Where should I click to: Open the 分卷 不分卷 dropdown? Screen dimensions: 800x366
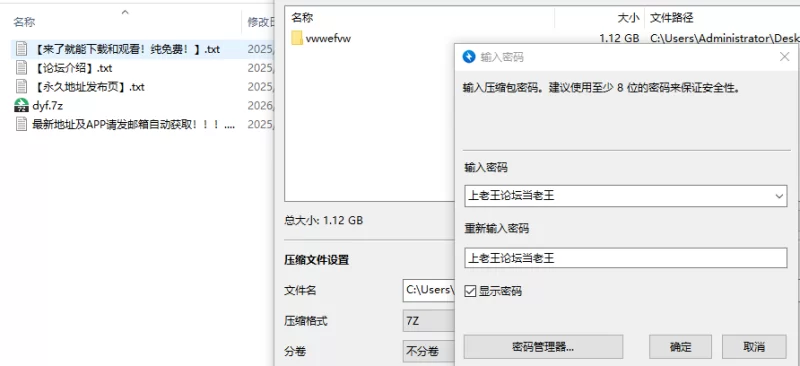(x=429, y=351)
